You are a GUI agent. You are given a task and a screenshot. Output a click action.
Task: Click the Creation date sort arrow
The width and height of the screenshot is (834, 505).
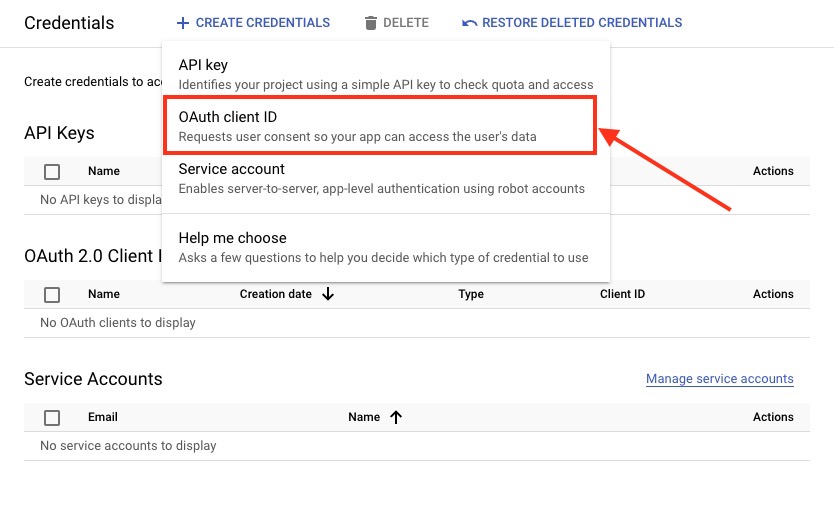pos(328,294)
